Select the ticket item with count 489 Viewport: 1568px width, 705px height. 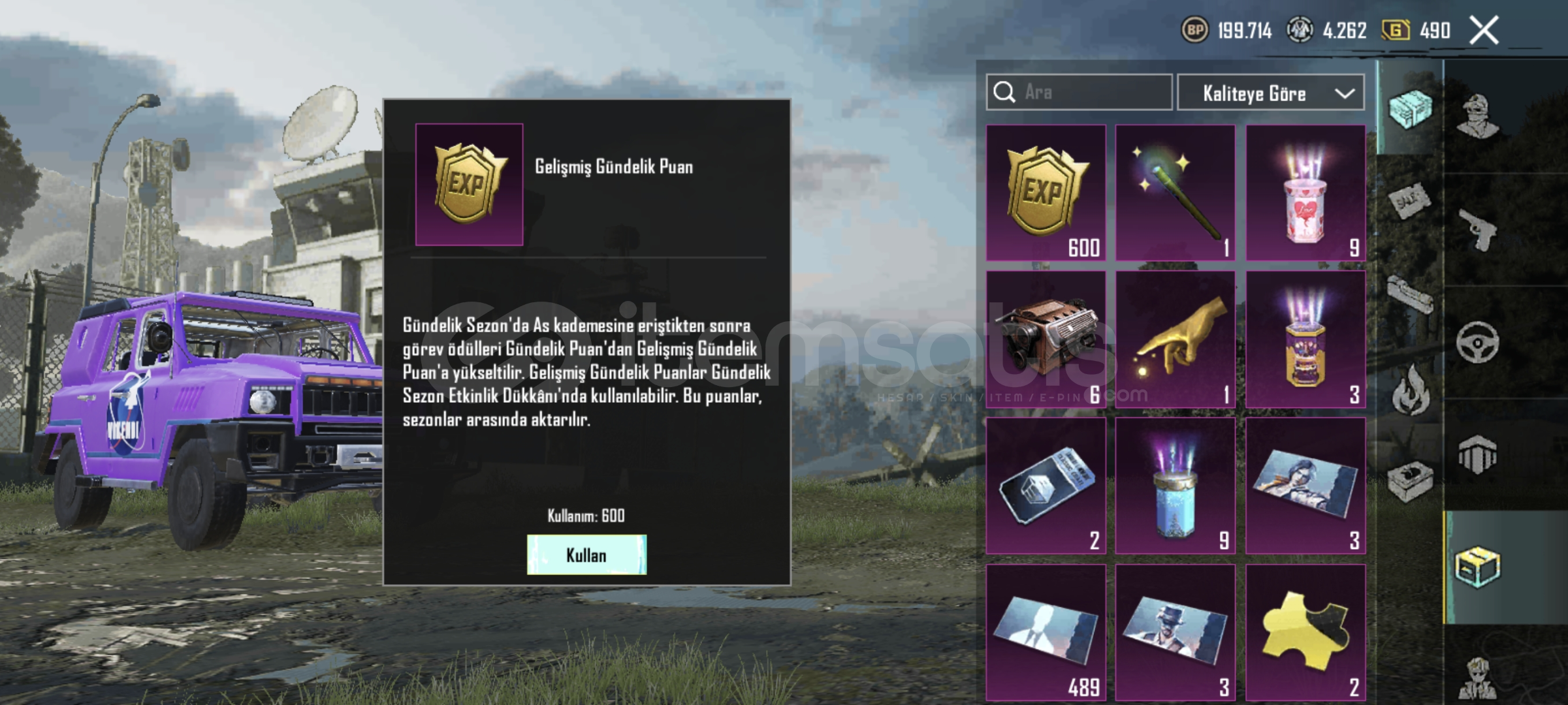tap(1046, 633)
